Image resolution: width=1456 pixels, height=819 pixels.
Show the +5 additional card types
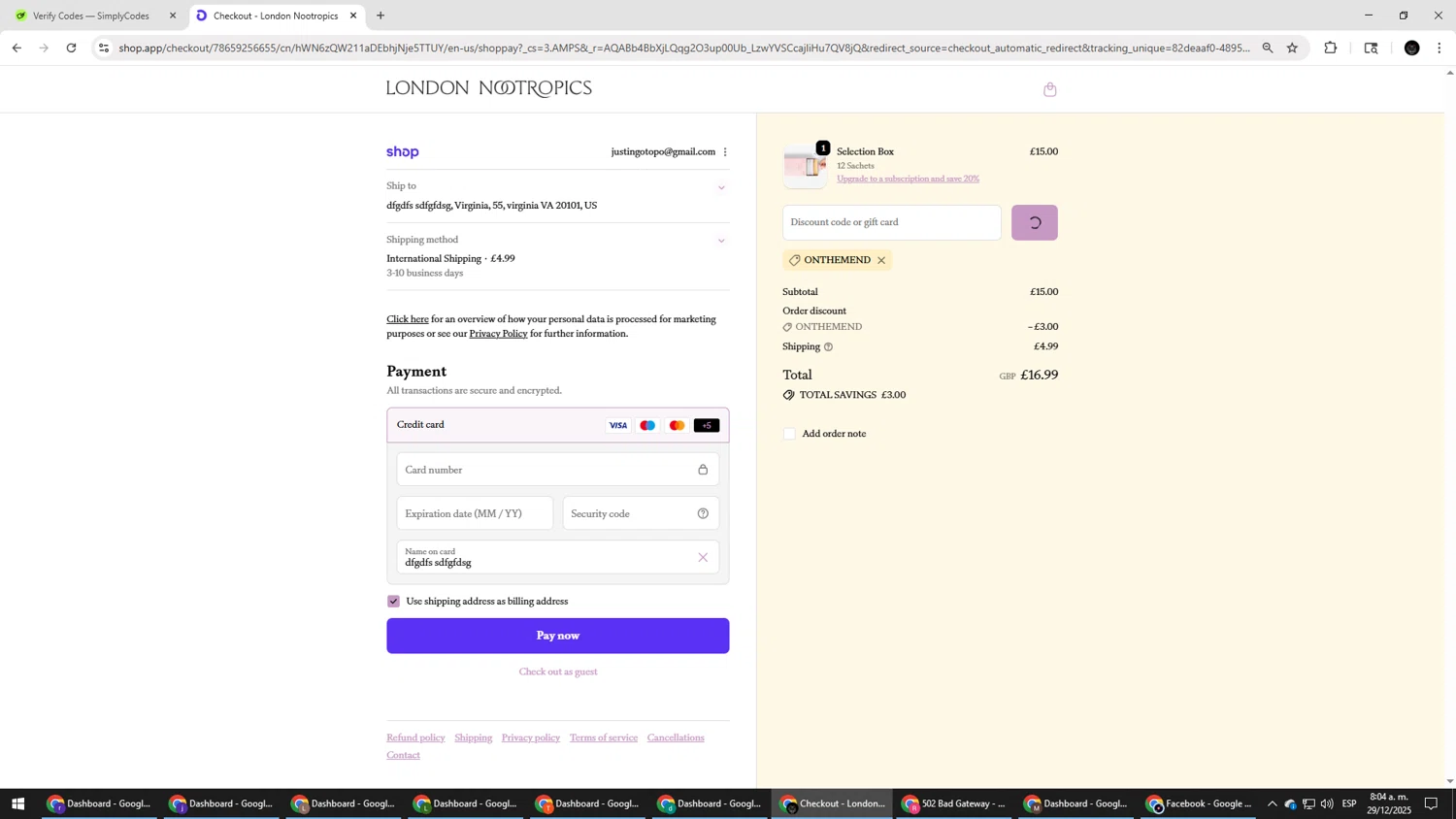tap(707, 425)
